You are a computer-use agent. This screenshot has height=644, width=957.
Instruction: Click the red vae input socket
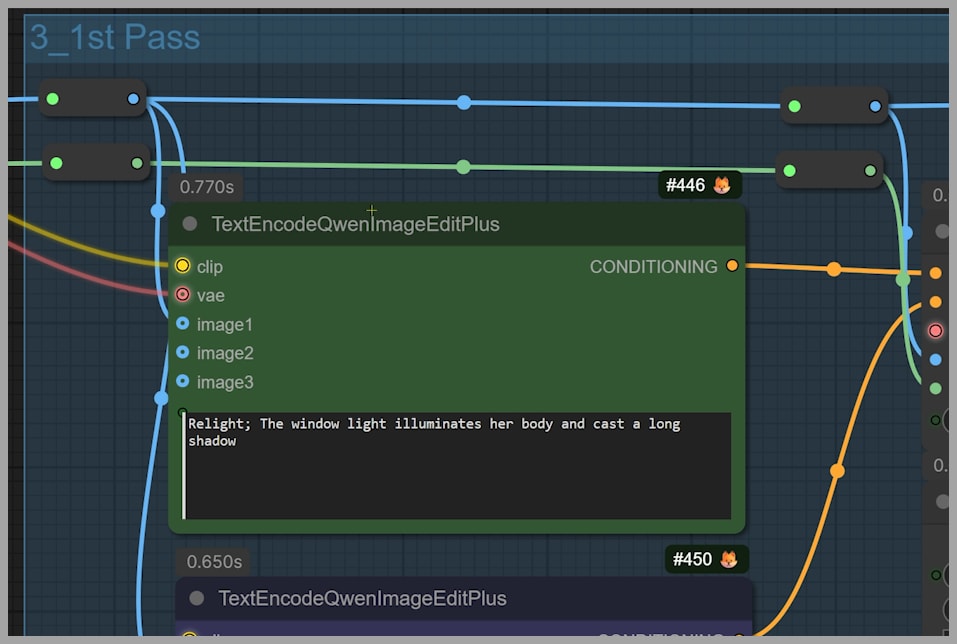(x=182, y=295)
